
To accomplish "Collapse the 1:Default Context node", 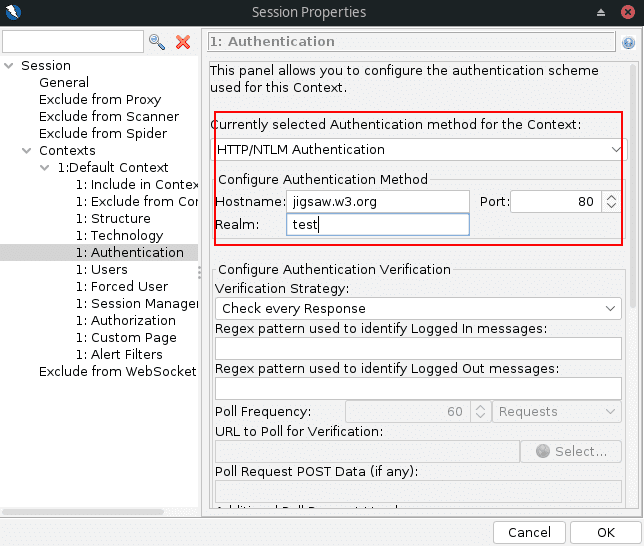I will point(45,167).
